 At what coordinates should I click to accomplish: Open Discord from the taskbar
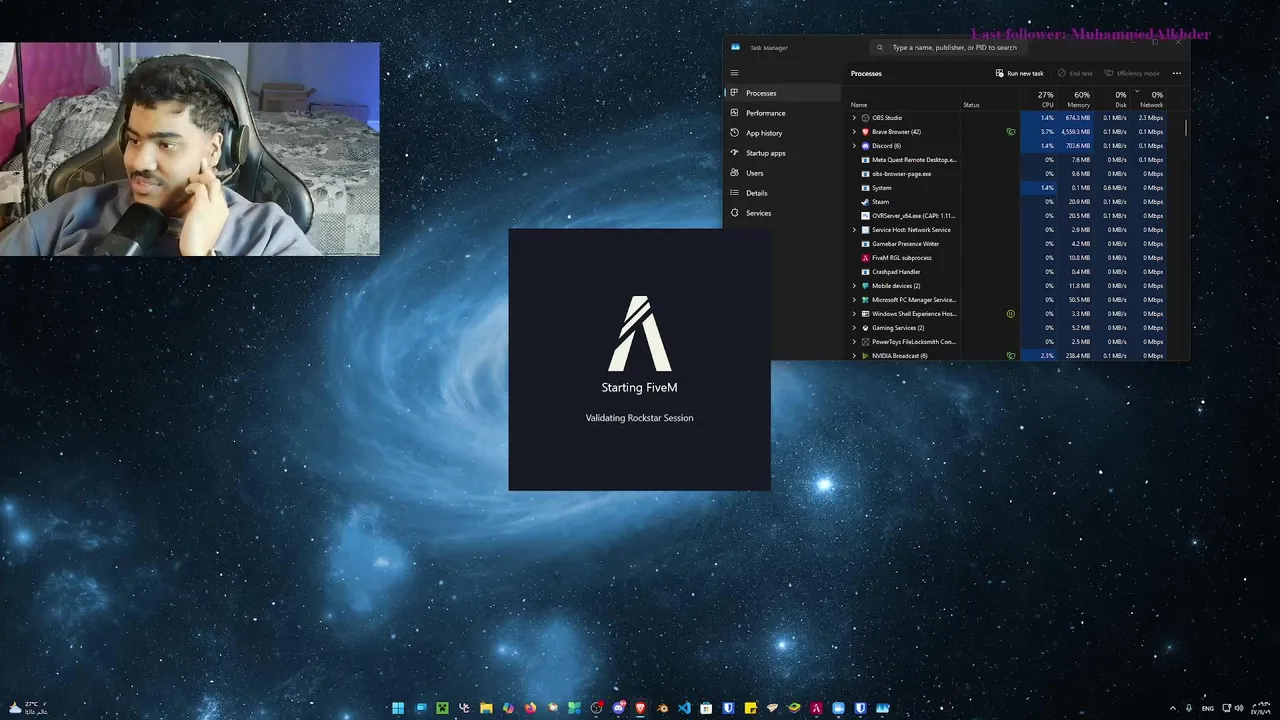pyautogui.click(x=618, y=708)
